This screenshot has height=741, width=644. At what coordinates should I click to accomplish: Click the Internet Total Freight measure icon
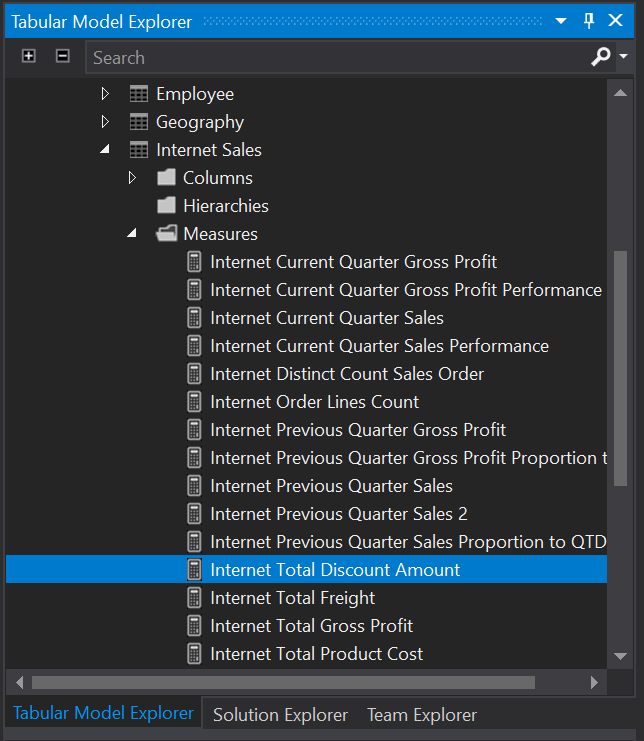pos(194,598)
